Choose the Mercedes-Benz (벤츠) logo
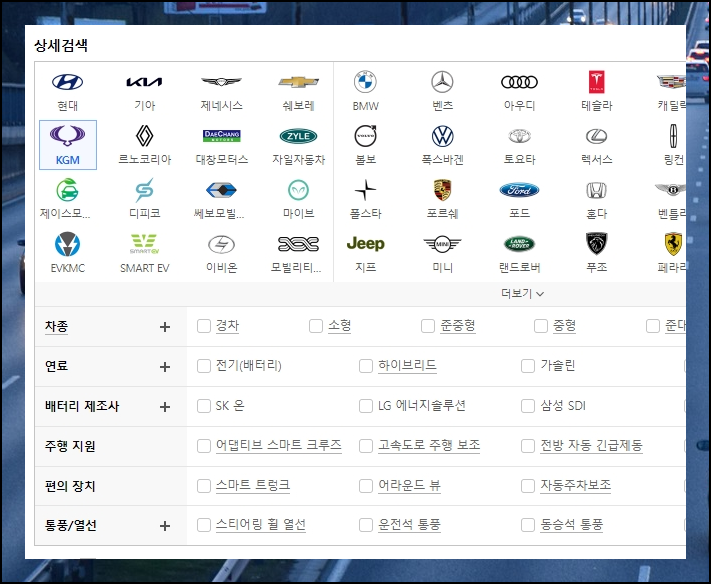The width and height of the screenshot is (711, 584). coord(442,82)
